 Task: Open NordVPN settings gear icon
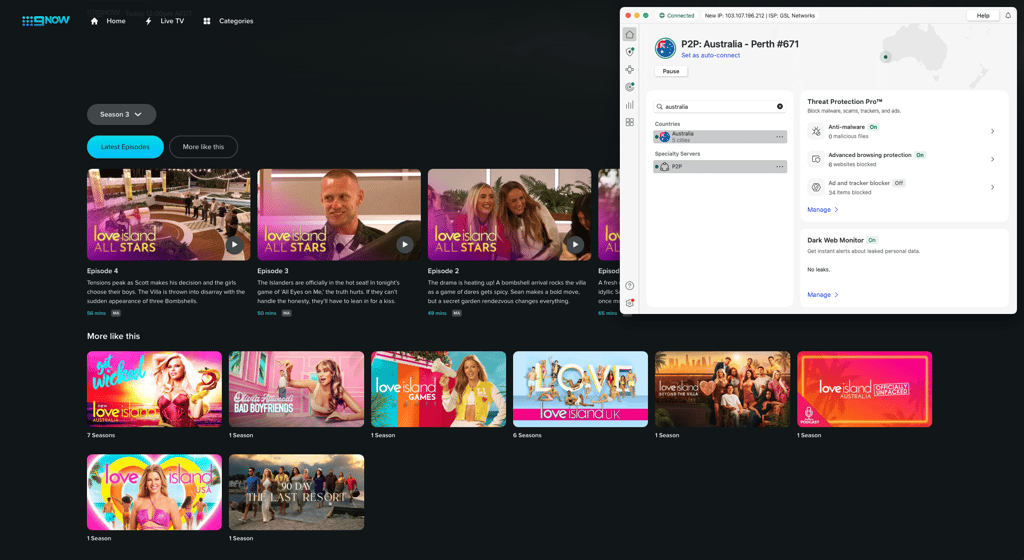point(630,303)
